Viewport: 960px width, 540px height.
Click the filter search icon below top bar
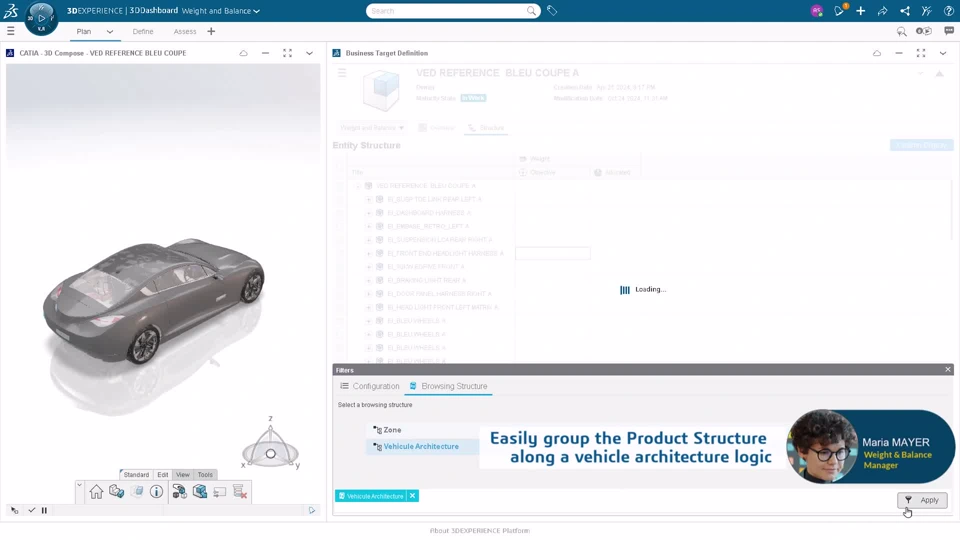coord(901,31)
